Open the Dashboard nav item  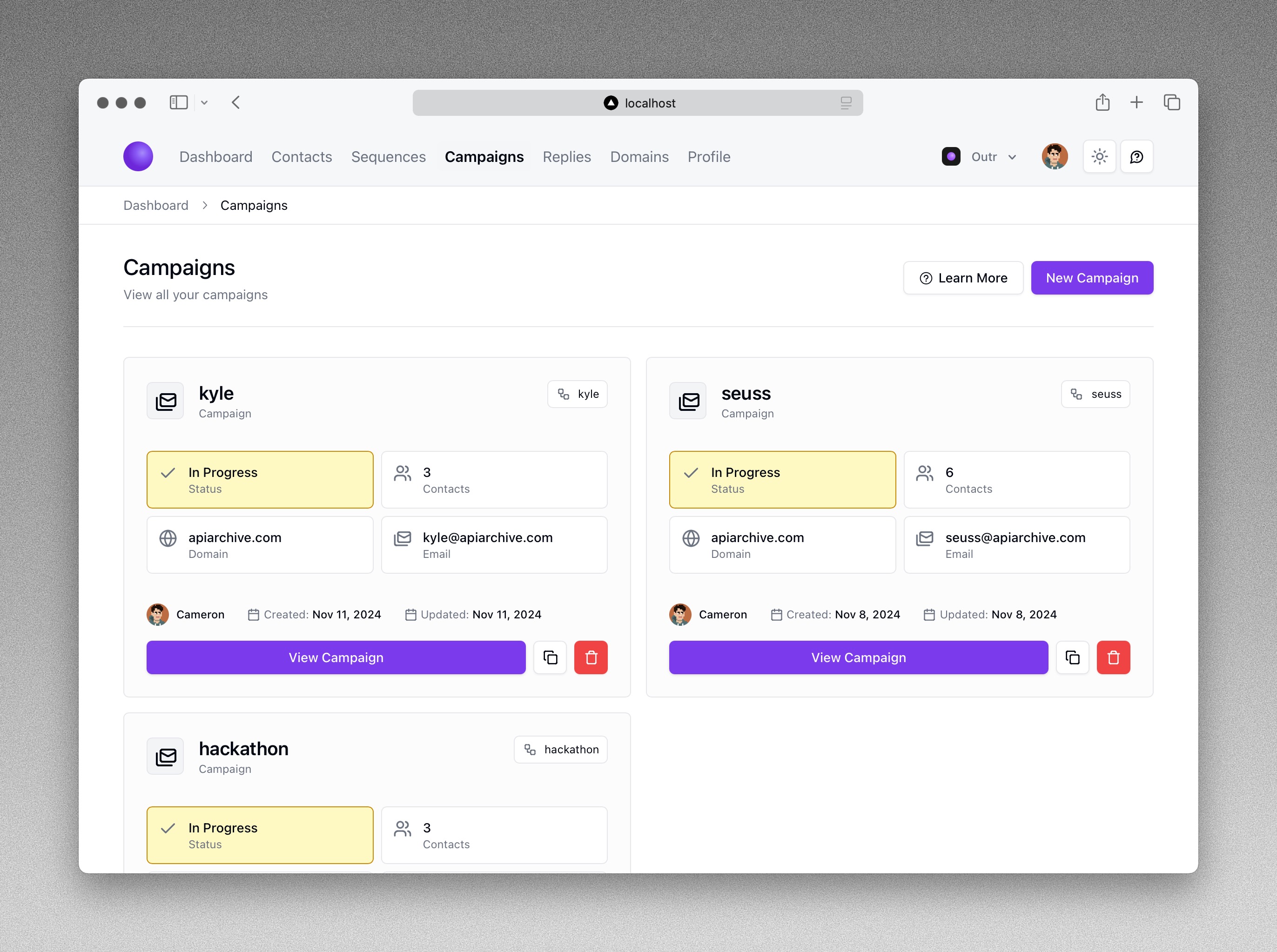[x=215, y=157]
